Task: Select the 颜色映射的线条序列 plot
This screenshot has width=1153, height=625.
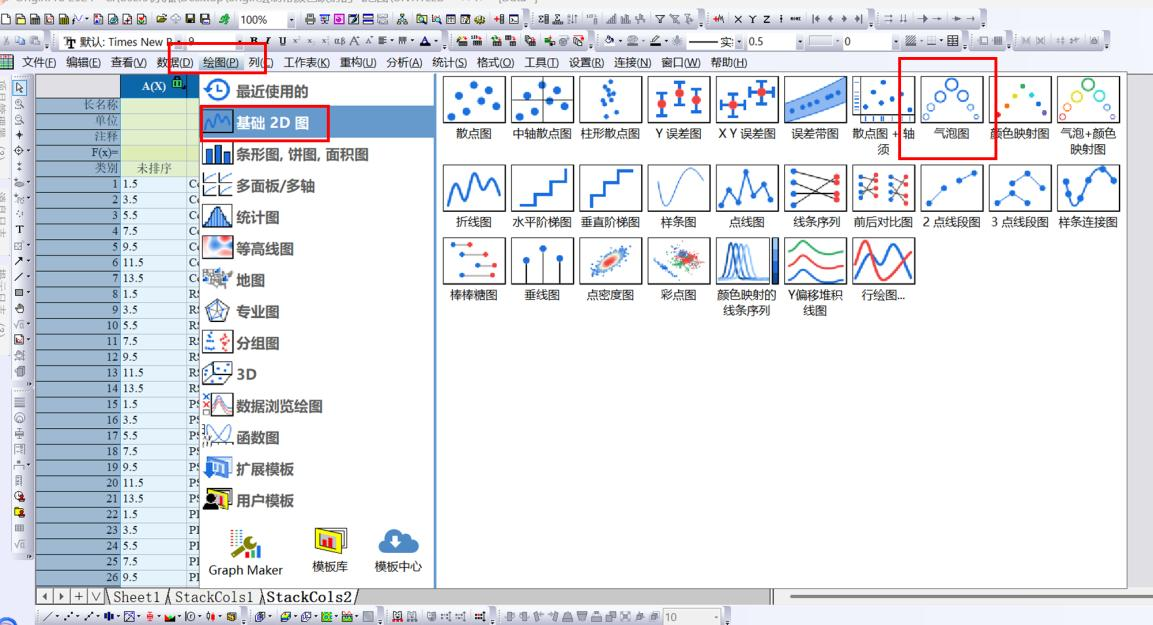Action: 747,261
